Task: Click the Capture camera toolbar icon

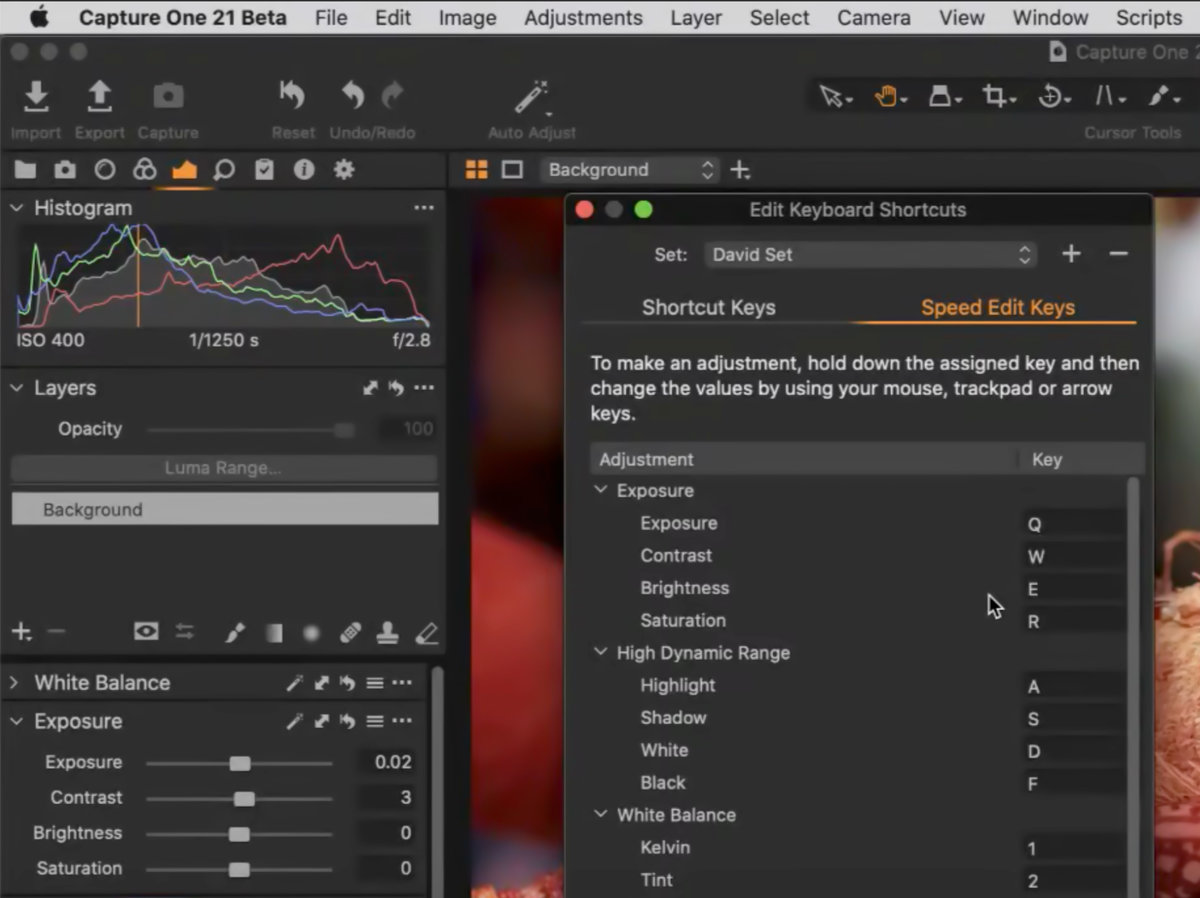Action: (x=168, y=96)
